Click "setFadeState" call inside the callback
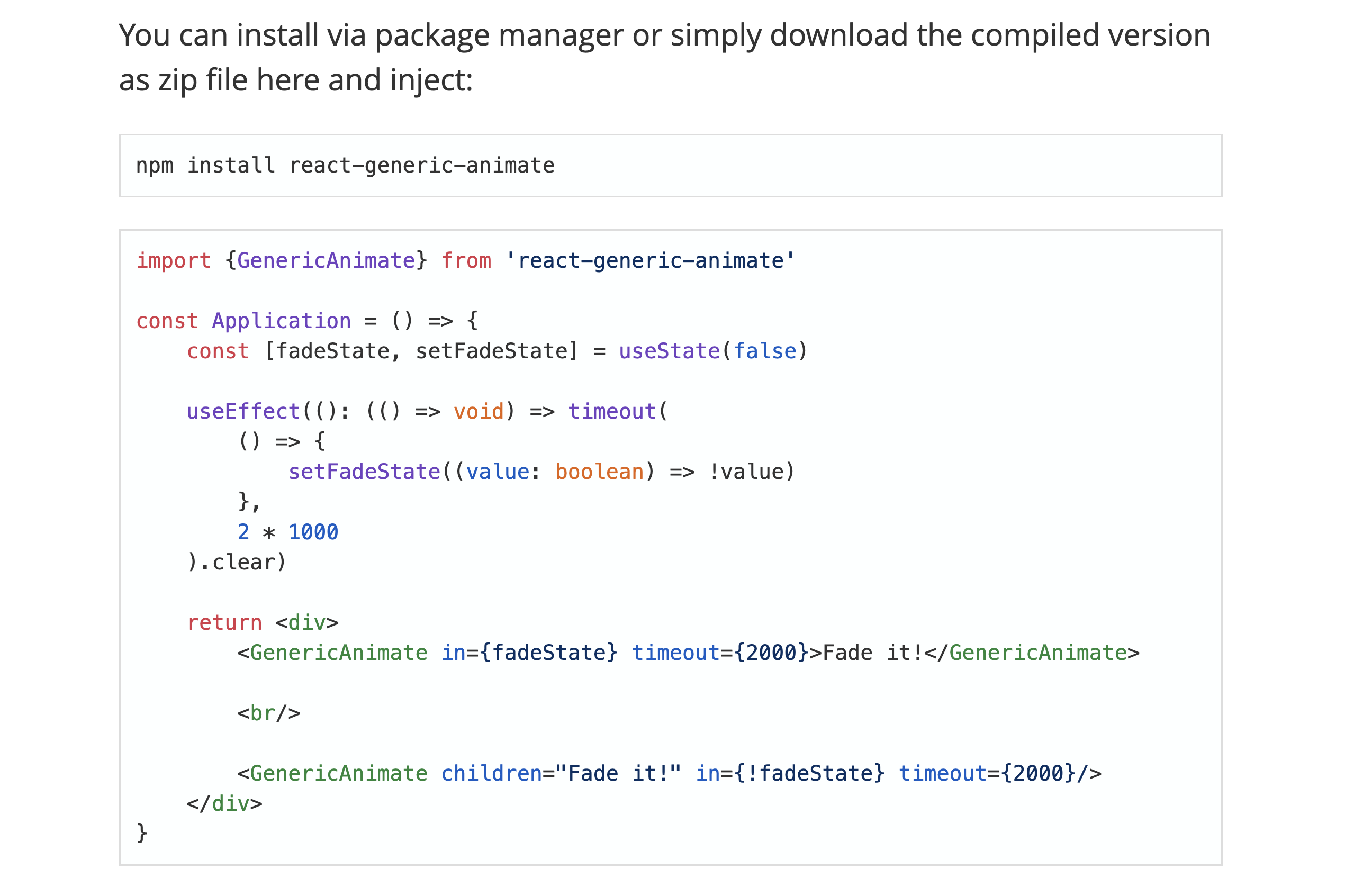Screen dimensions: 1372x887 pyautogui.click(x=364, y=472)
